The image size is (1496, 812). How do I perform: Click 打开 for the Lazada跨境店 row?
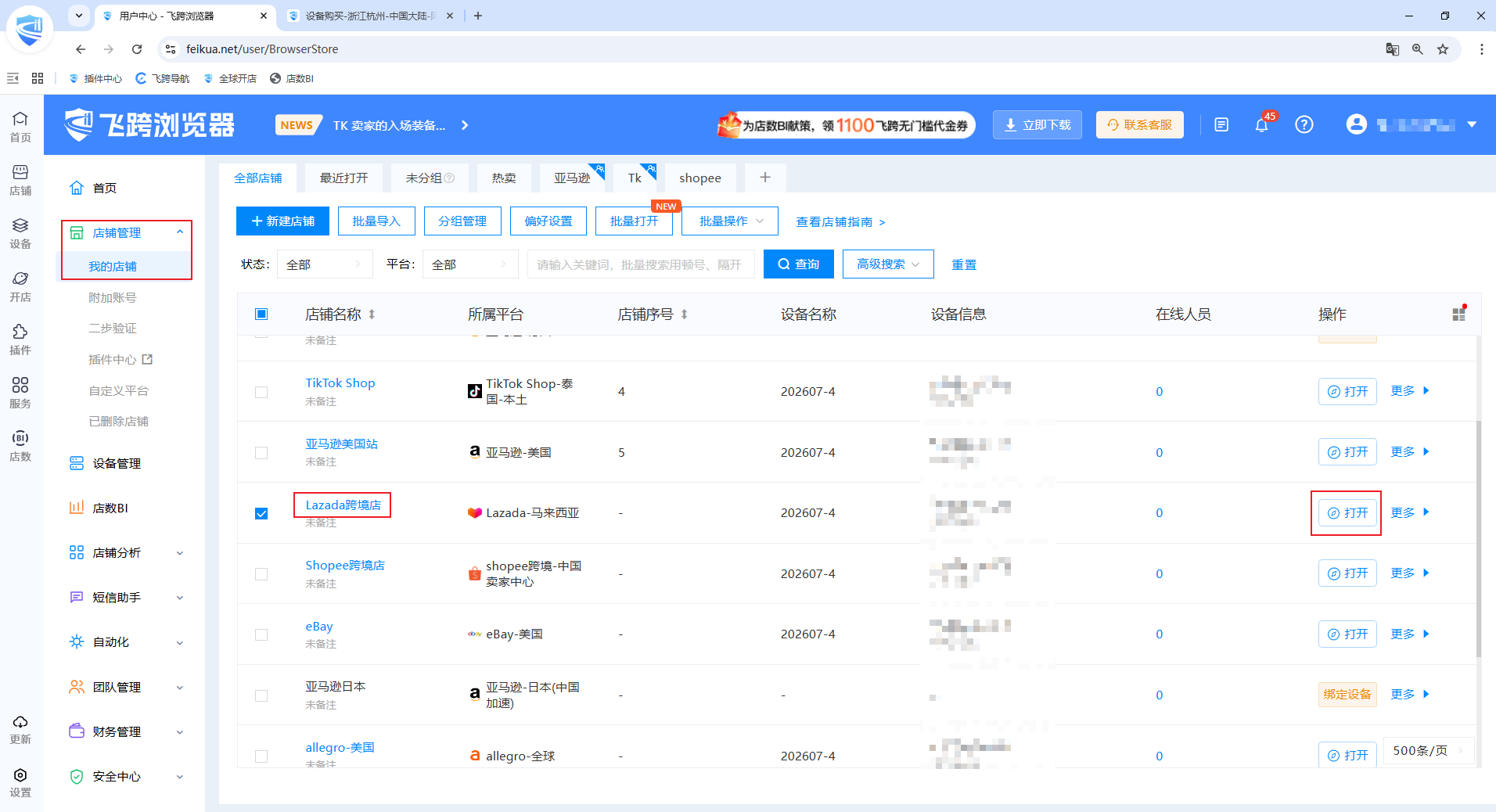[x=1347, y=513]
